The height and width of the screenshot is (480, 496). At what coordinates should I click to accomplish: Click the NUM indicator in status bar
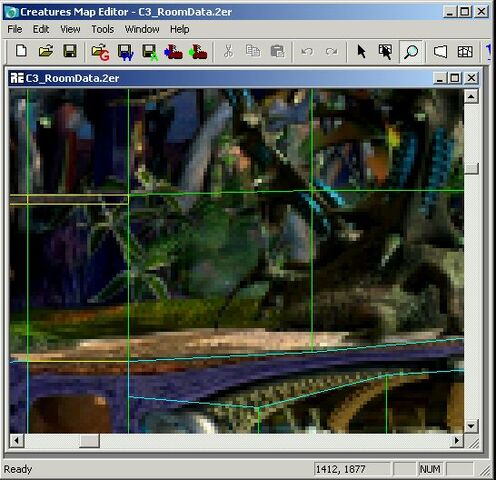coord(430,469)
